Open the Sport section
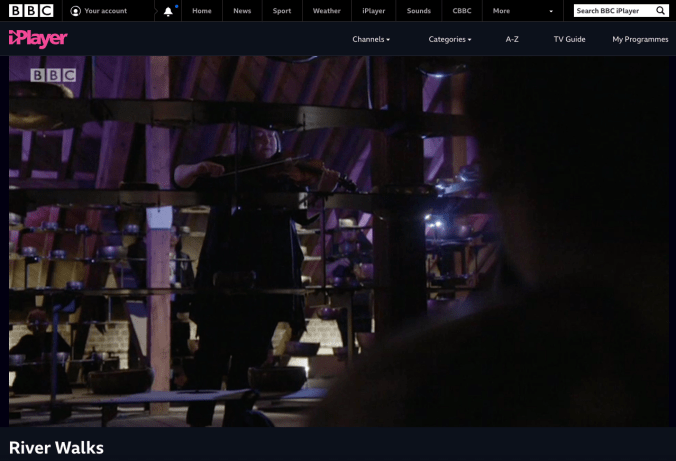 [x=282, y=11]
